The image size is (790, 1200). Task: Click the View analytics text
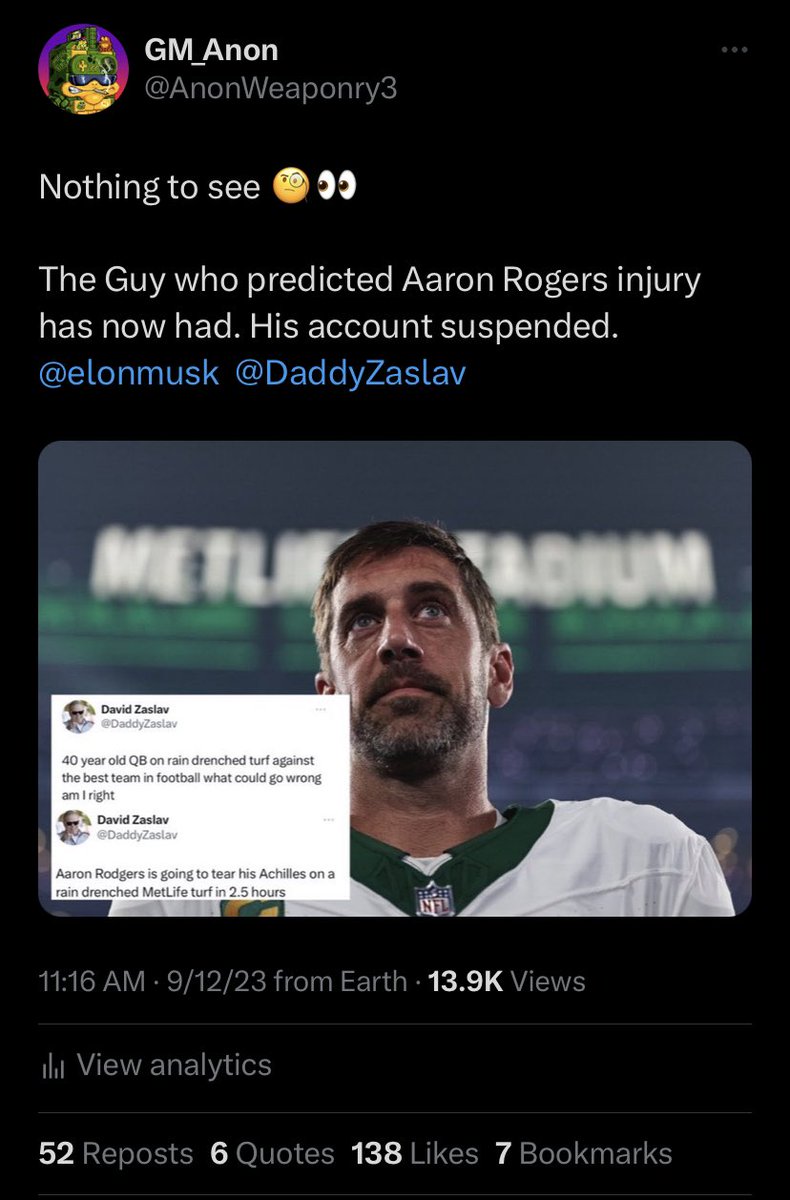(x=174, y=1065)
